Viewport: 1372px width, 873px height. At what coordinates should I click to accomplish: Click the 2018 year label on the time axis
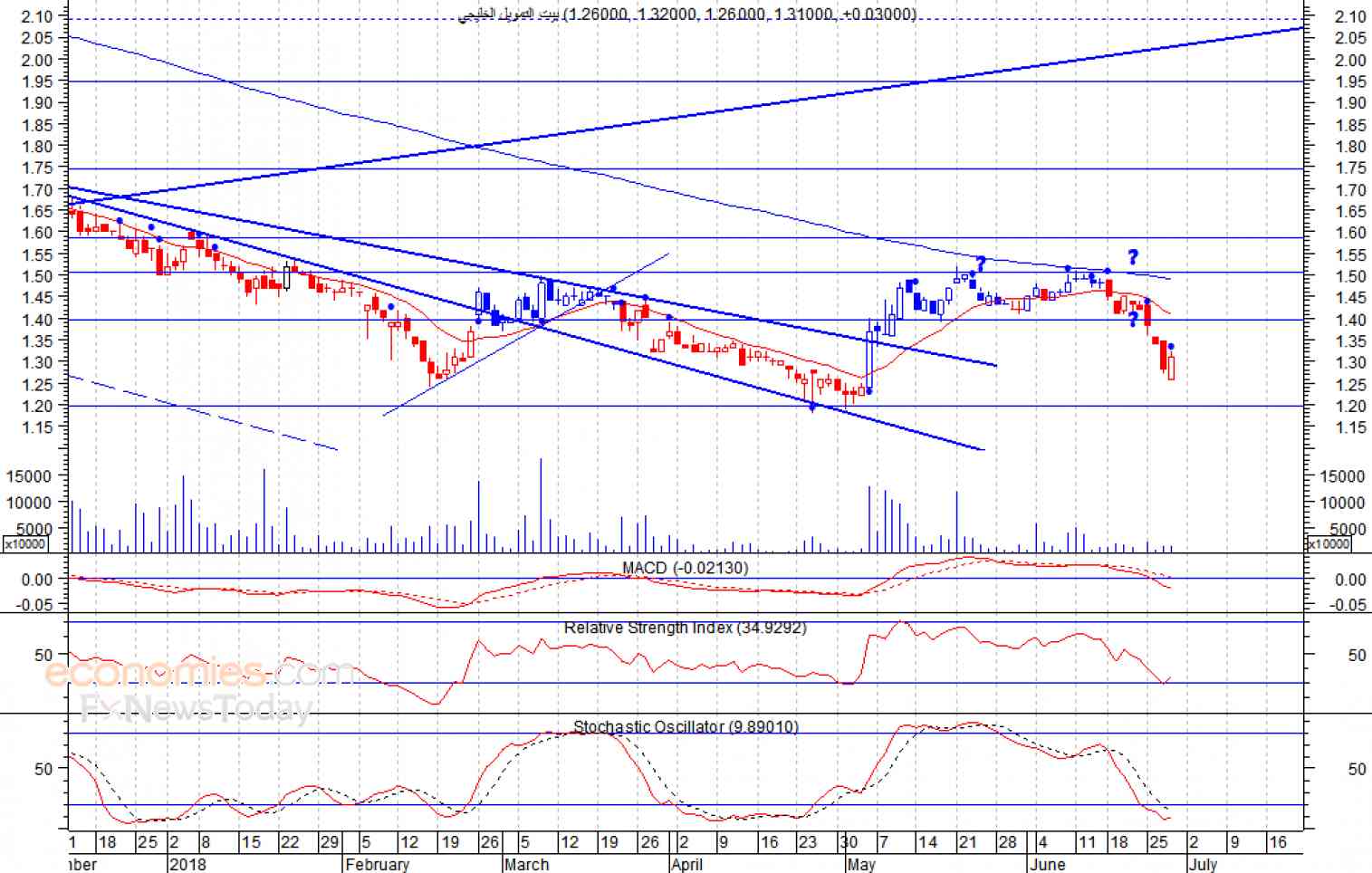[x=188, y=864]
